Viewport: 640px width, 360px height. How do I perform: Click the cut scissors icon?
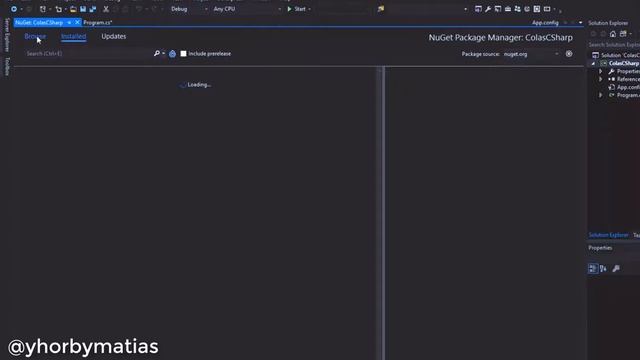(x=106, y=9)
